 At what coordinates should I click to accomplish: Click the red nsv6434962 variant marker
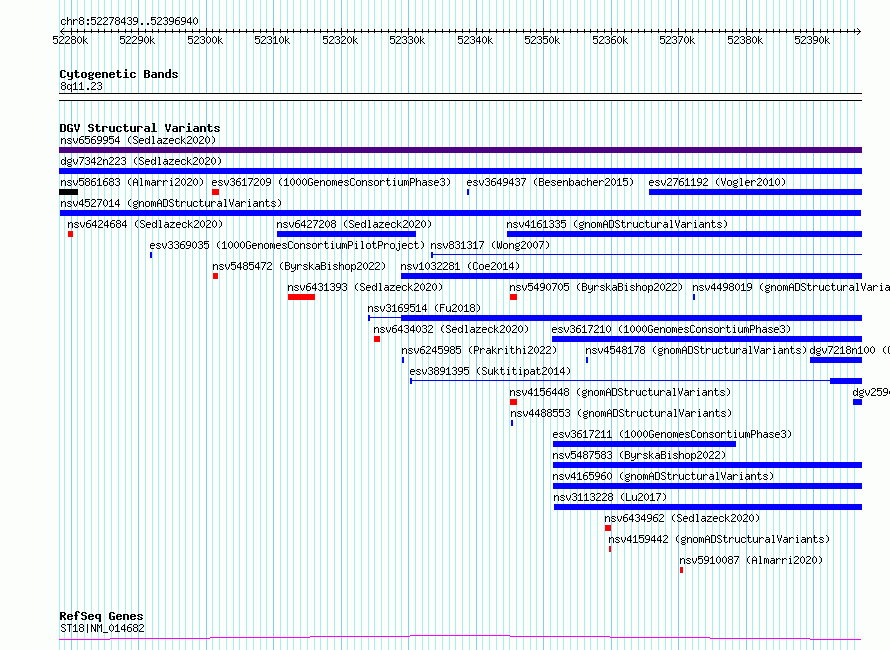tap(608, 528)
